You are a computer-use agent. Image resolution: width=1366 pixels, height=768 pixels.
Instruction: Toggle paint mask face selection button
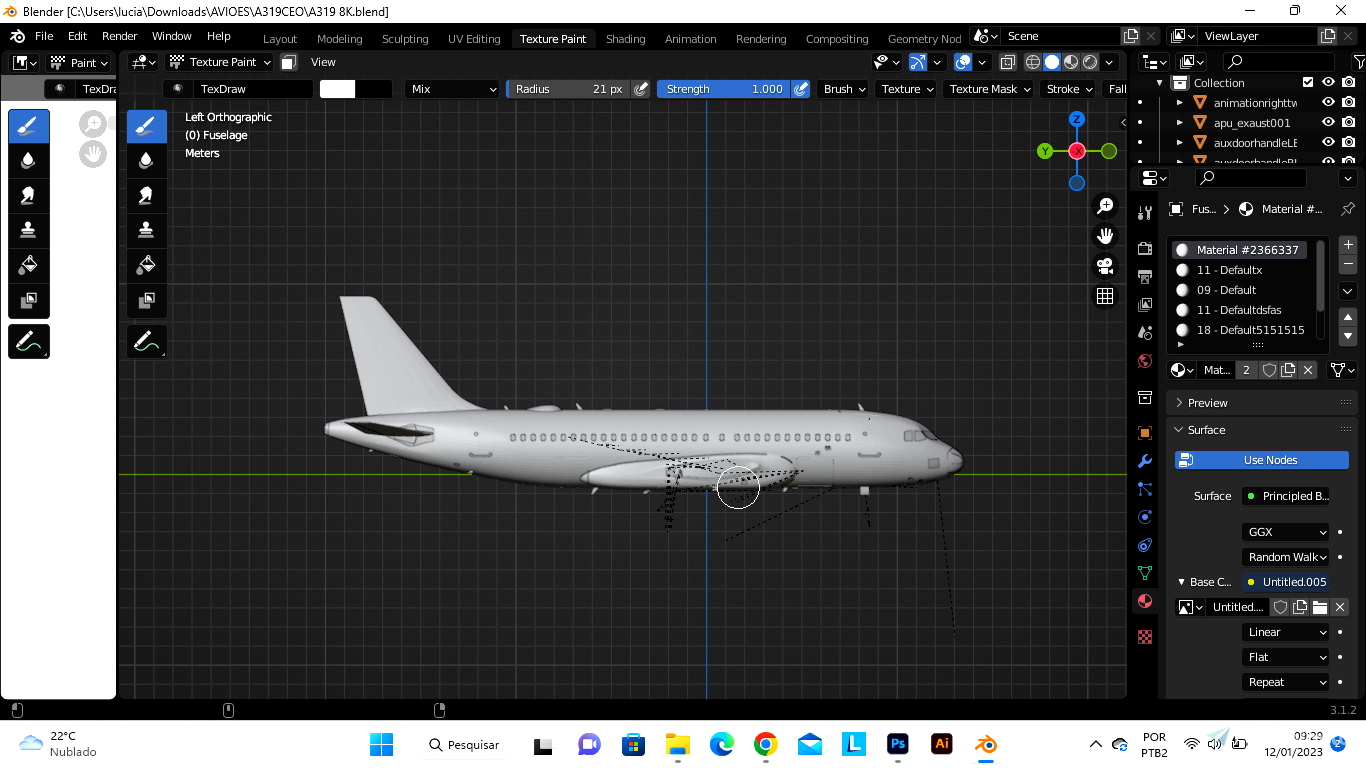[x=288, y=62]
